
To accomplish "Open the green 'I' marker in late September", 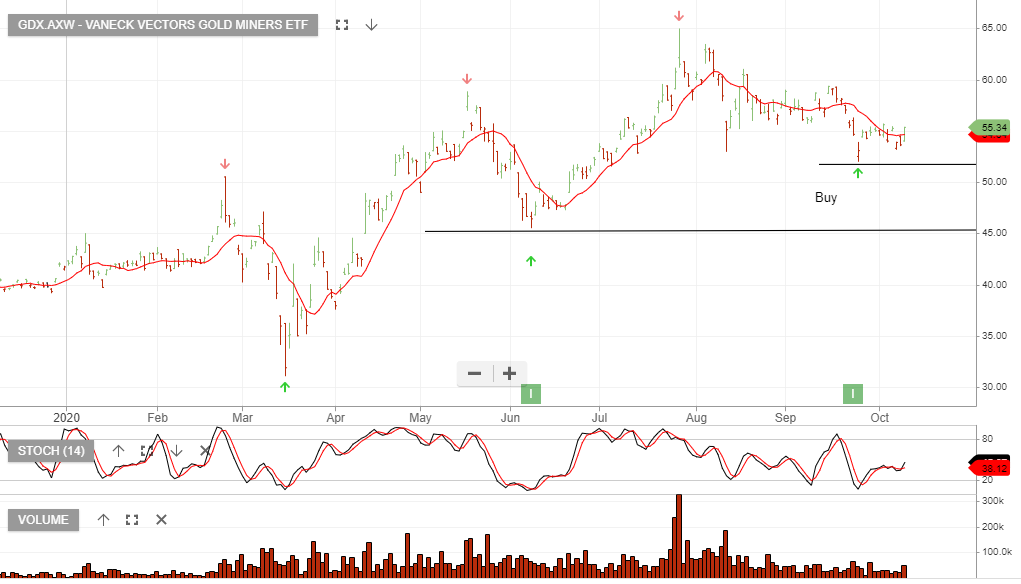I will click(853, 394).
